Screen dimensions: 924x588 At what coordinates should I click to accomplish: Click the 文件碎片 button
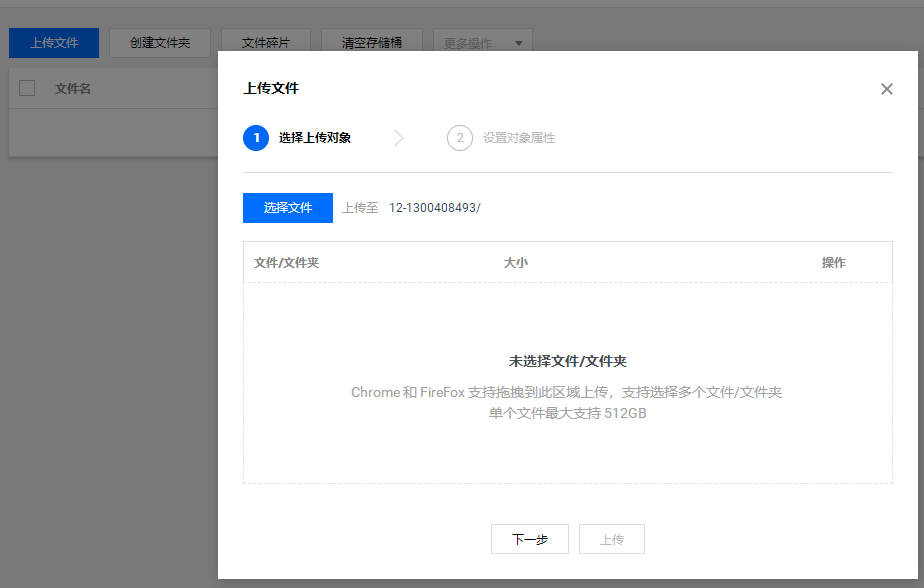tap(266, 43)
